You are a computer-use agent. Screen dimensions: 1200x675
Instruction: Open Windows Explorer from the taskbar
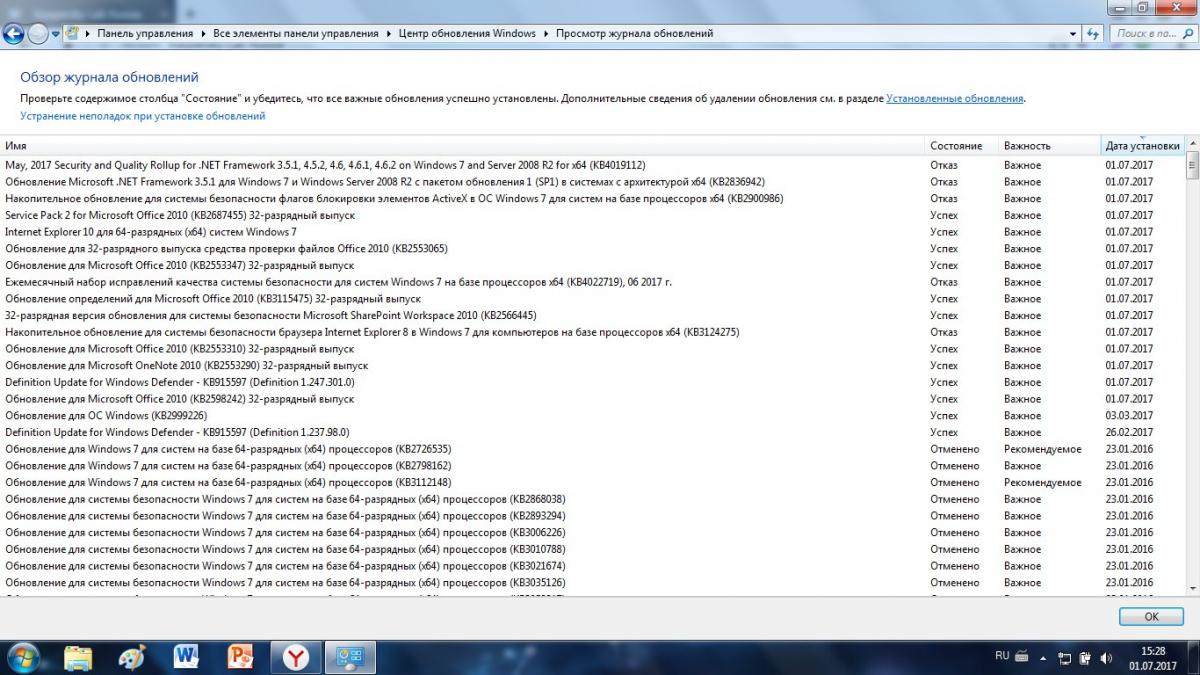[x=78, y=656]
